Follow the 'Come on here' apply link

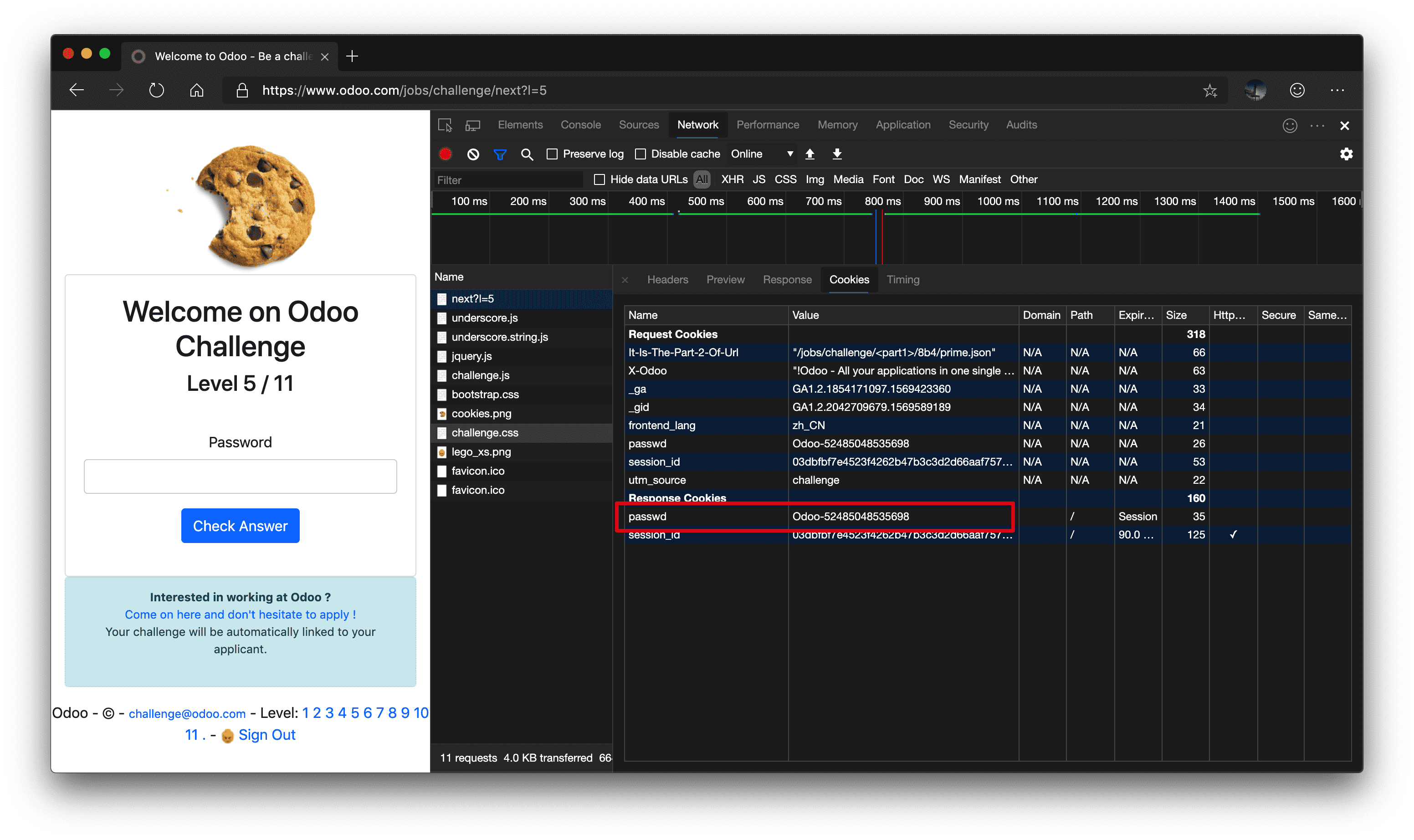240,614
